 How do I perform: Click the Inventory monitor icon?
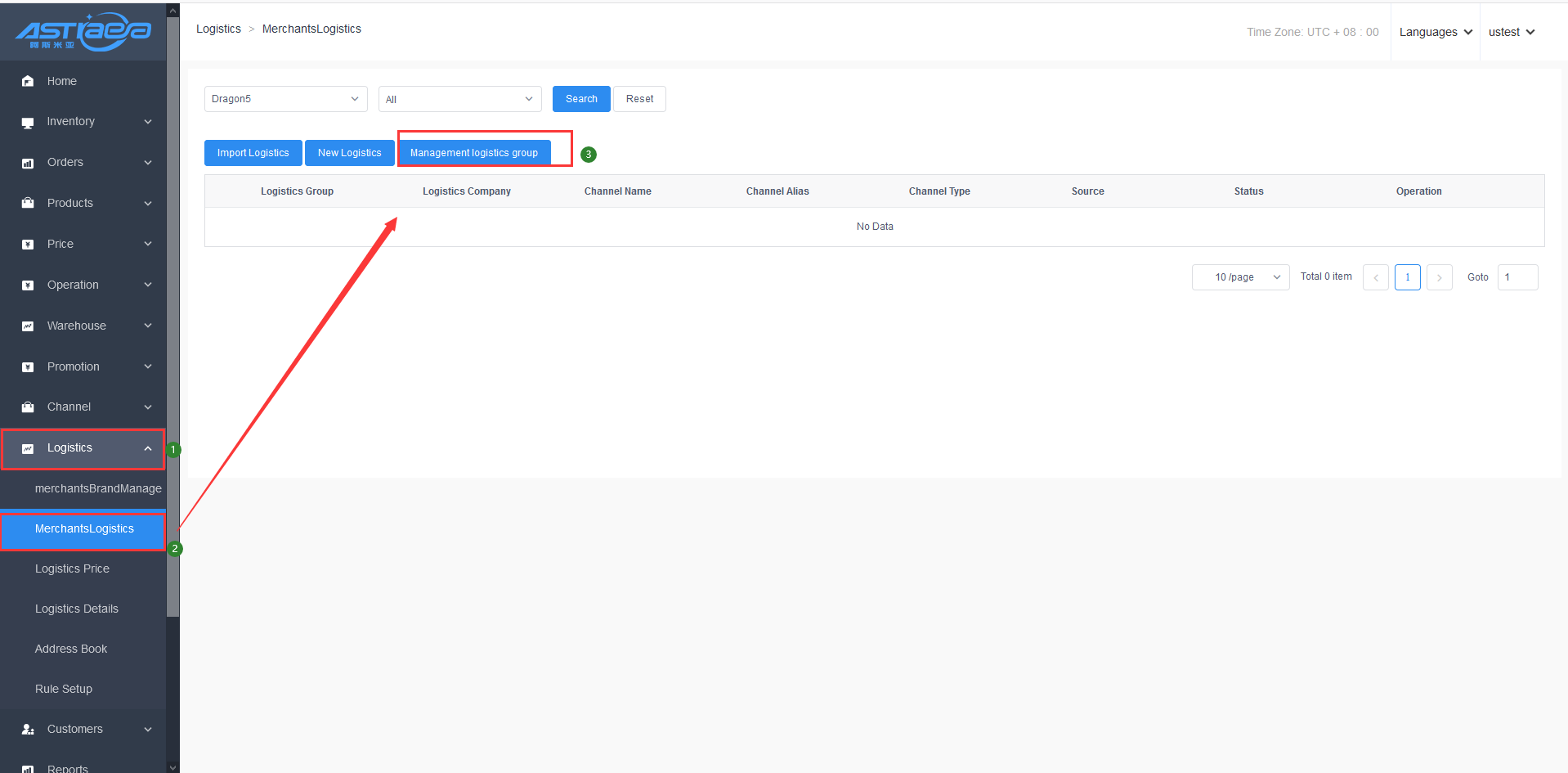[28, 122]
